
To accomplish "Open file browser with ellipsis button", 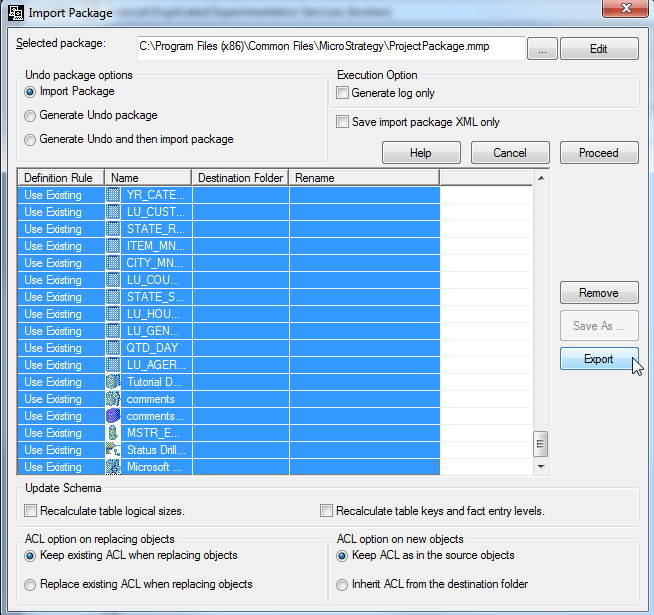I will (541, 49).
